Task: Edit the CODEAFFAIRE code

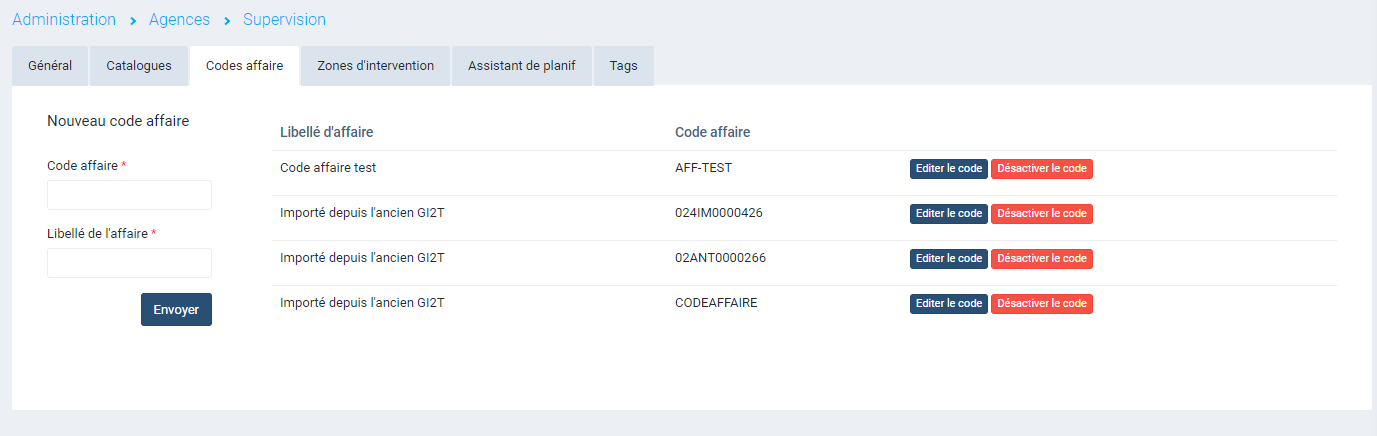Action: 948,304
